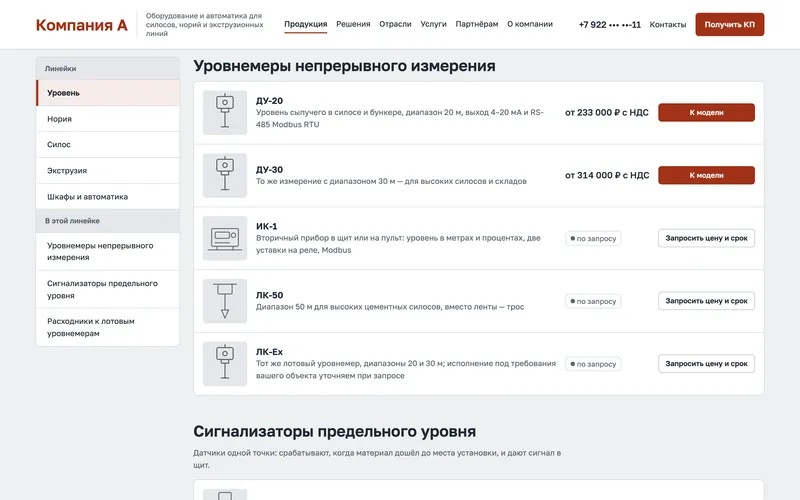Viewport: 800px width, 500px height.
Task: Open the ЛК-Ex product title
Action: 269,352
